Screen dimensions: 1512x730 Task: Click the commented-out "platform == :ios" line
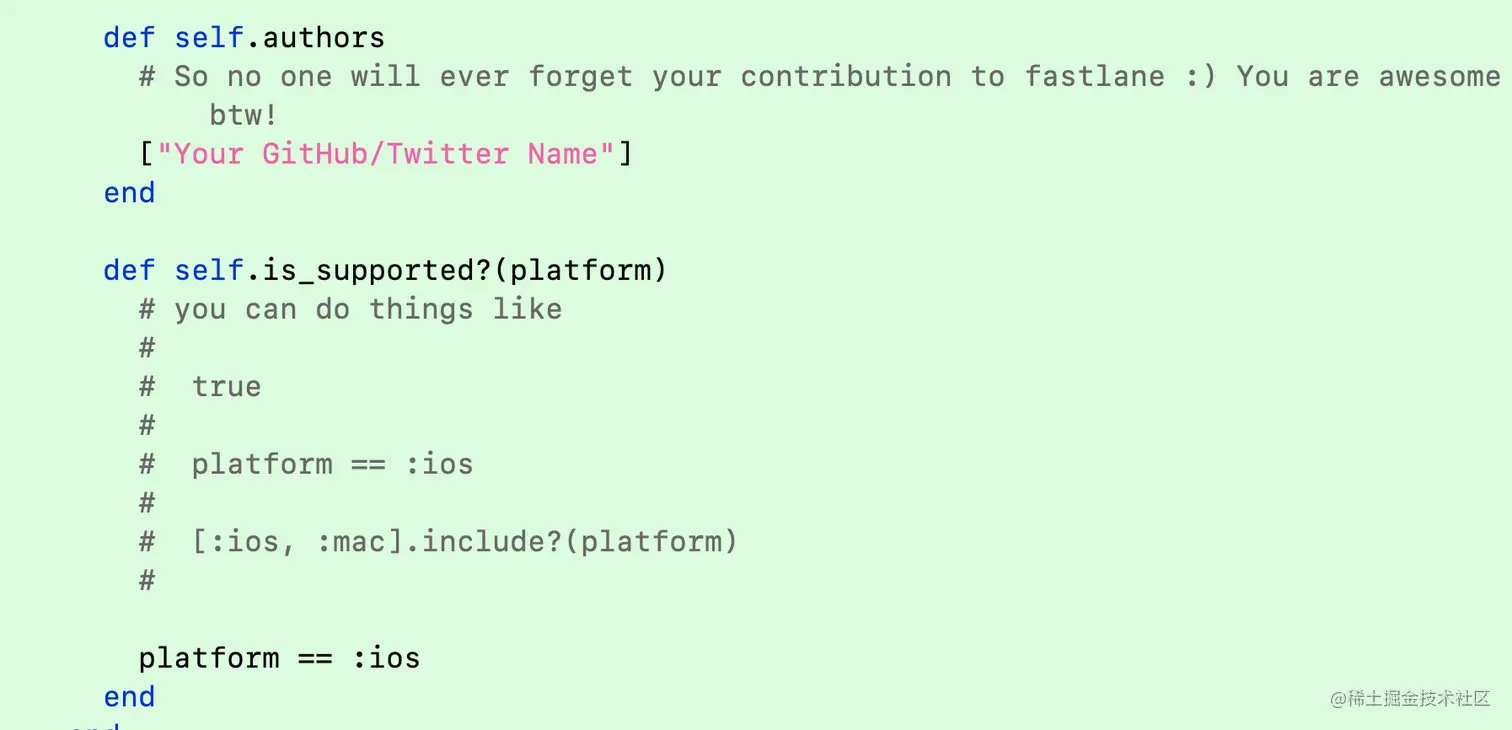(332, 464)
